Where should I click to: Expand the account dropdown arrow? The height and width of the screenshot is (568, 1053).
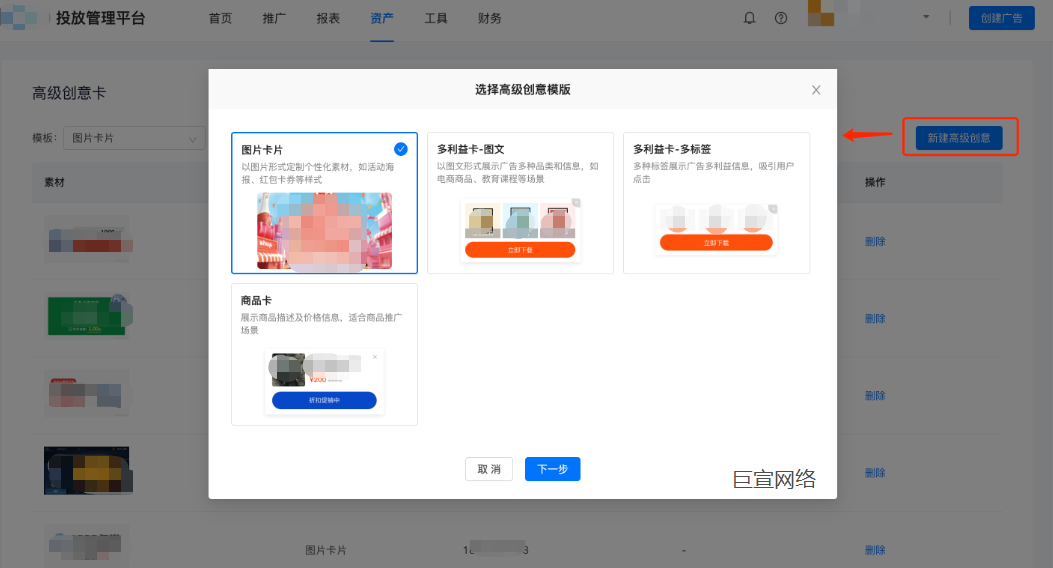coord(926,17)
